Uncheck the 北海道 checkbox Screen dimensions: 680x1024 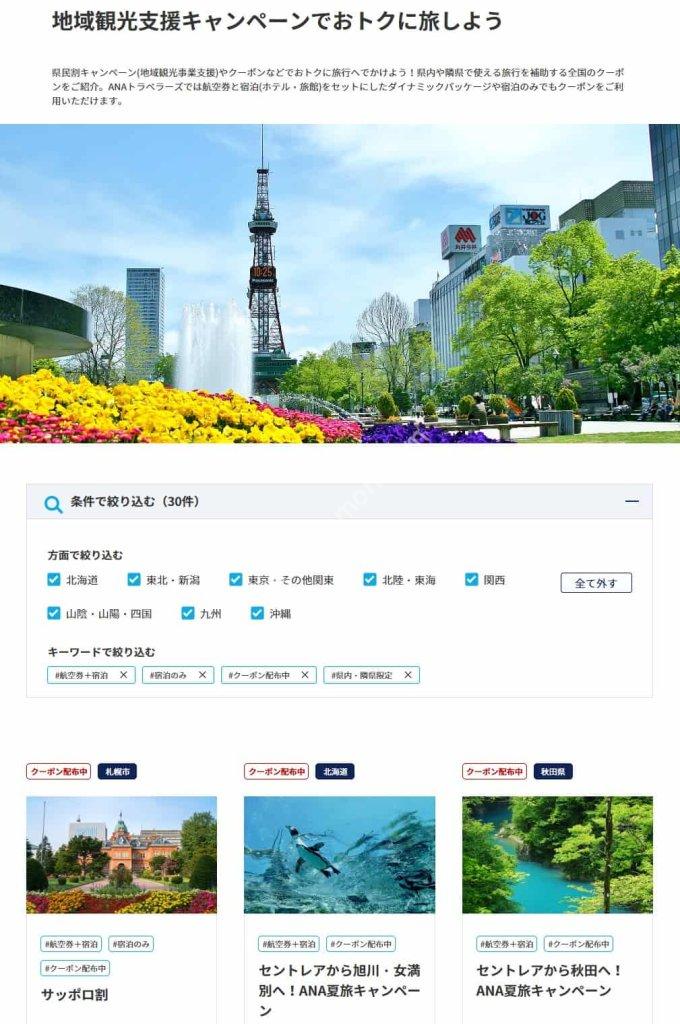coord(54,579)
